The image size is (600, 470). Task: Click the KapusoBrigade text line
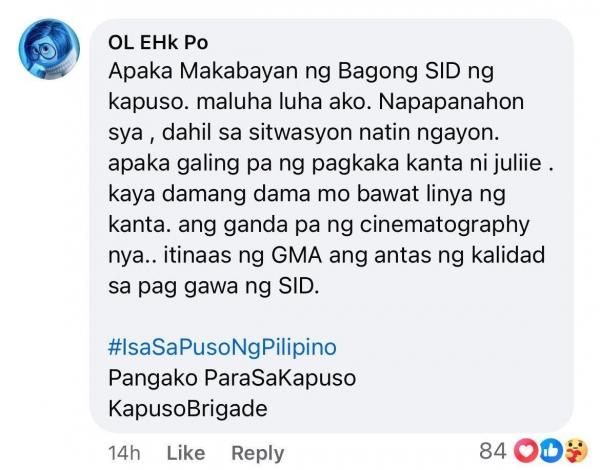click(x=188, y=408)
